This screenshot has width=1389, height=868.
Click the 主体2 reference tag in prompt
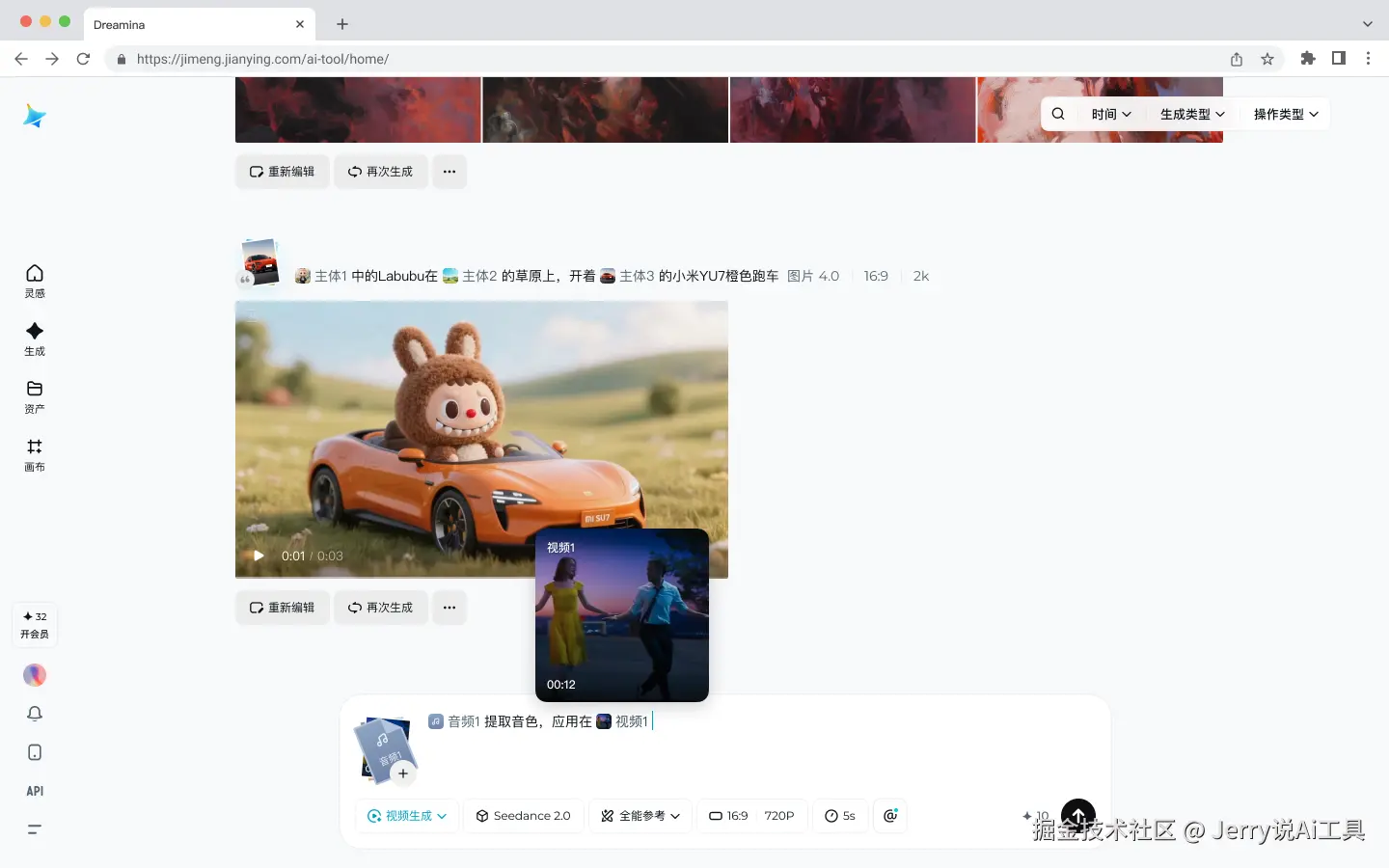470,276
